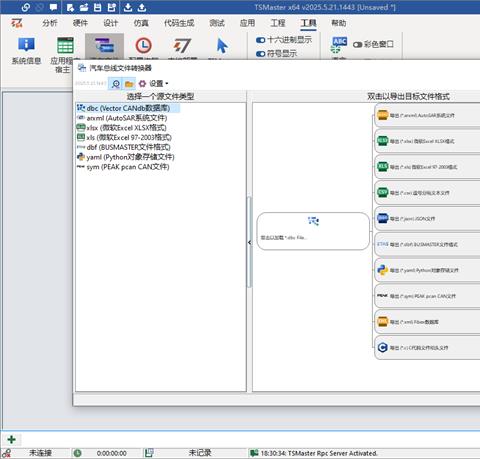Open the 硬件 ribbon tab
This screenshot has height=459, width=480.
tap(80, 23)
